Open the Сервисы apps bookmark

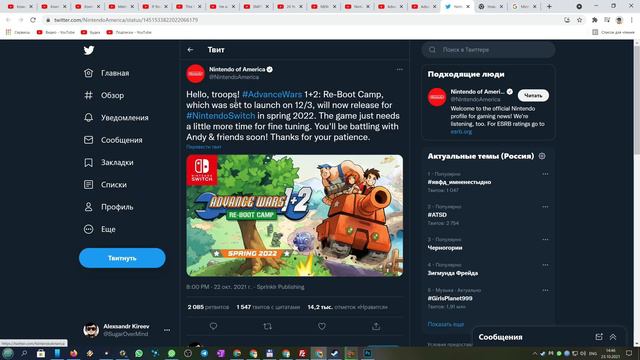[18, 32]
